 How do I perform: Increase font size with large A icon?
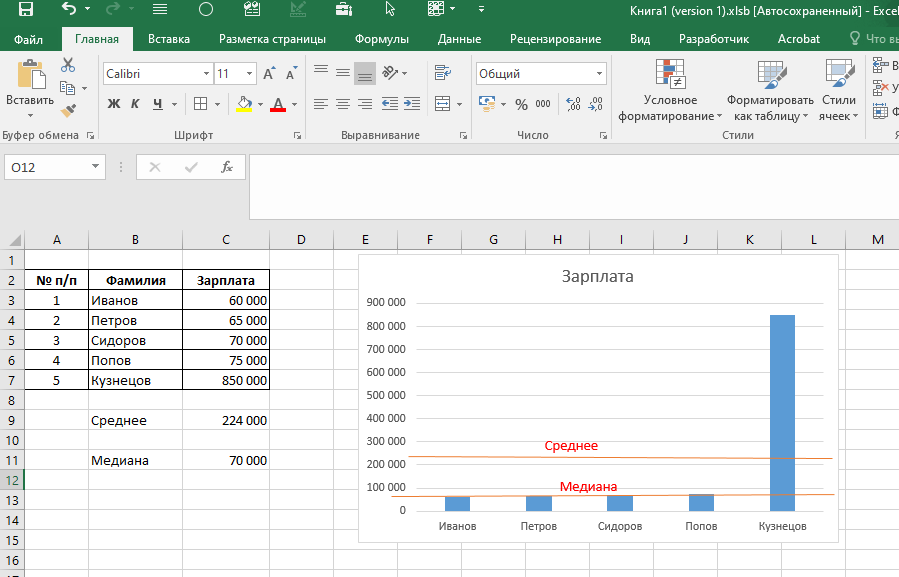point(269,73)
